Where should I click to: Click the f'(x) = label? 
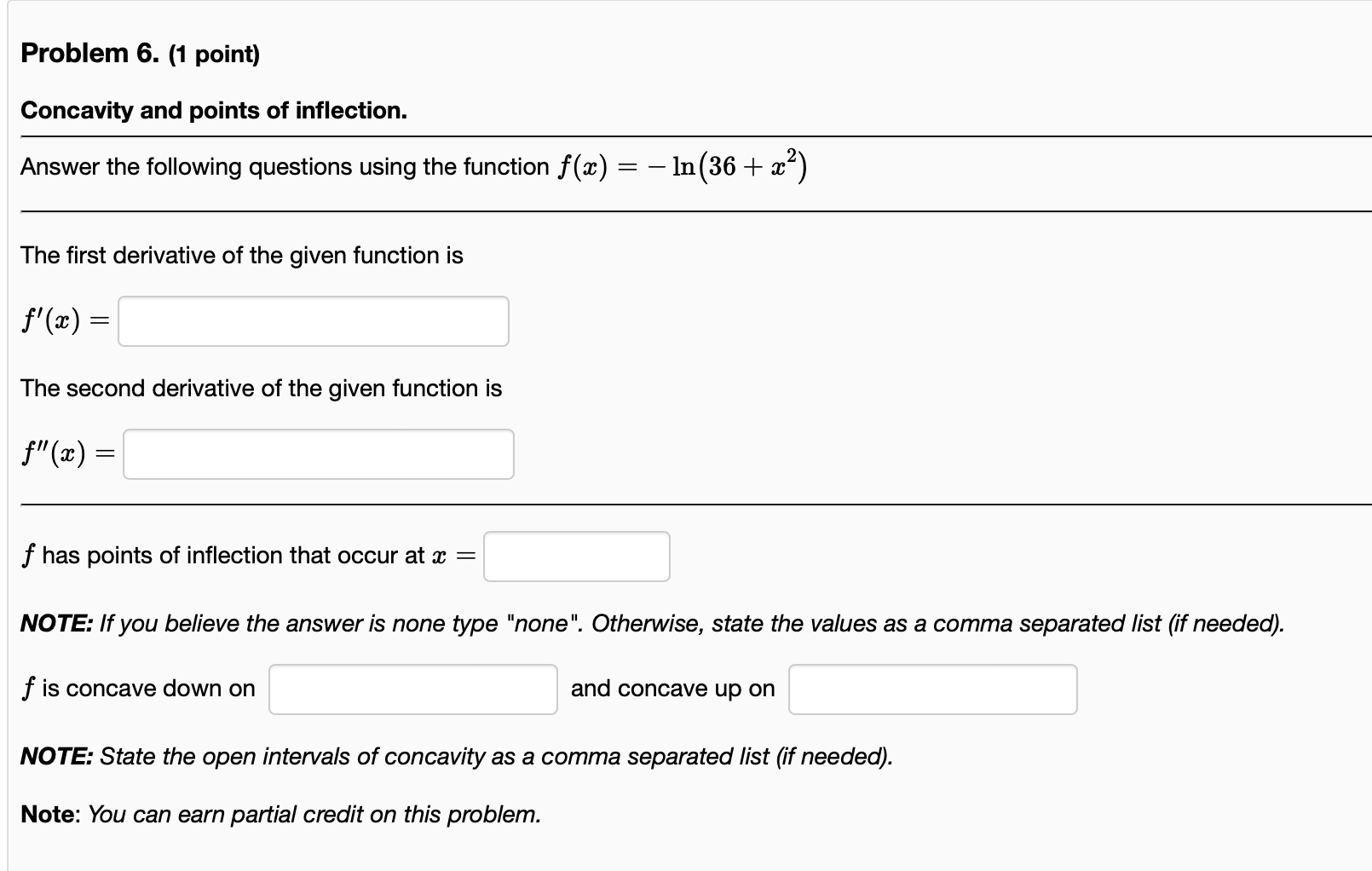coord(63,320)
